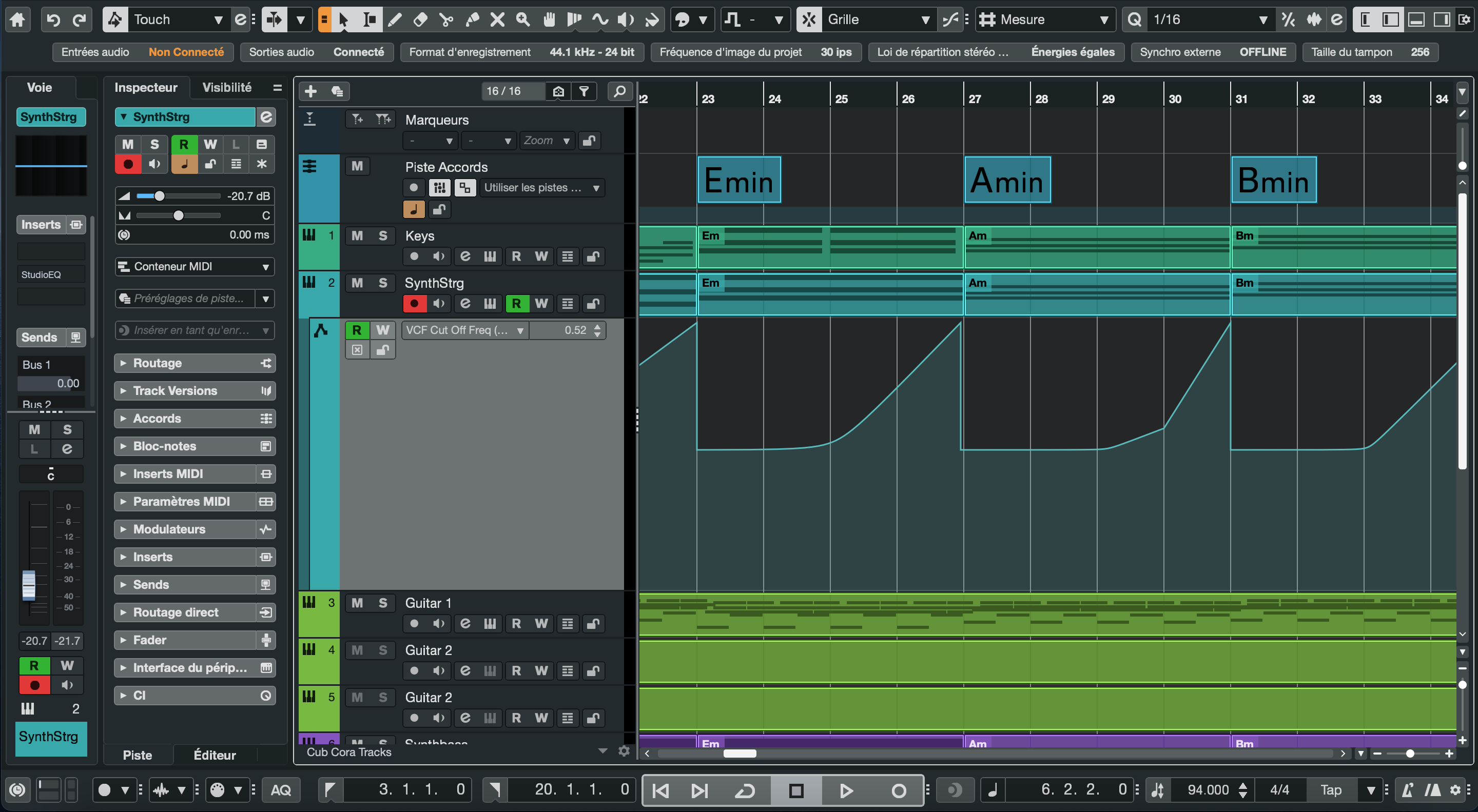The image size is (1478, 812).
Task: Click the OFFLINE external sync status
Action: click(1262, 52)
